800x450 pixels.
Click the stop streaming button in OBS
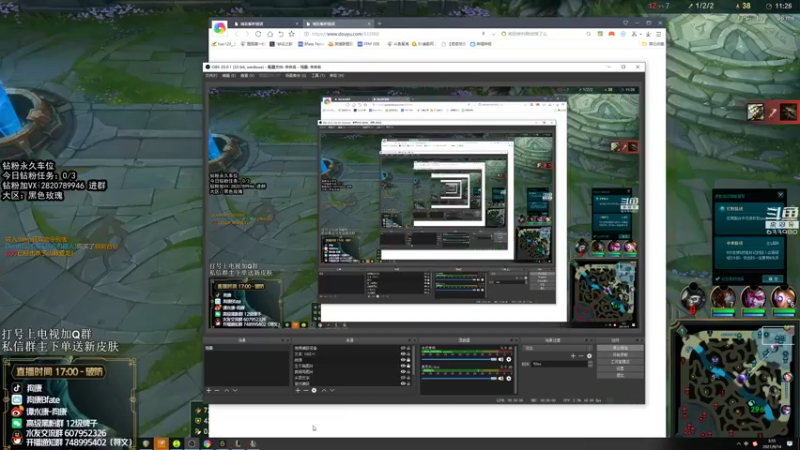(x=620, y=348)
